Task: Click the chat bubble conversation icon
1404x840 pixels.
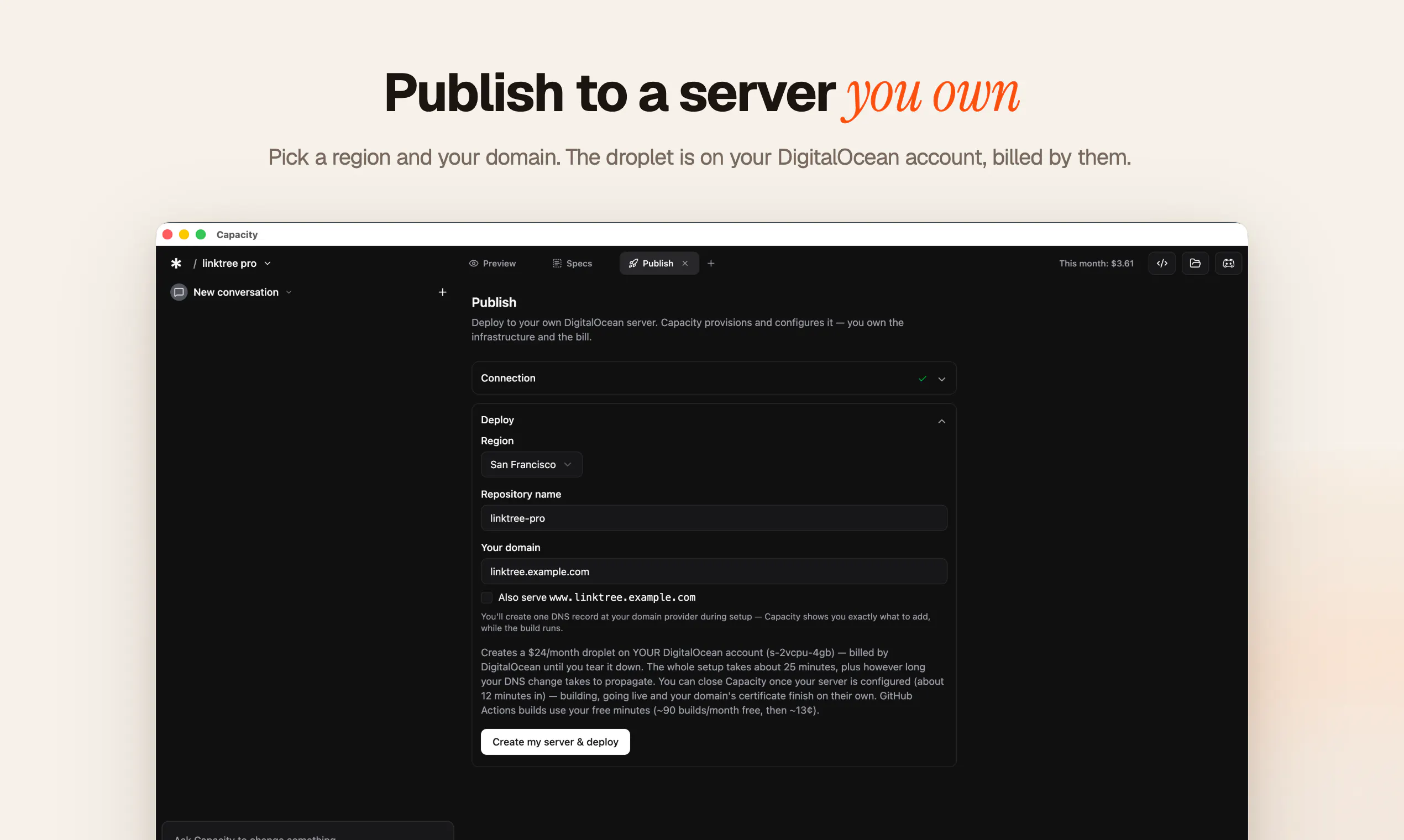Action: click(x=179, y=292)
